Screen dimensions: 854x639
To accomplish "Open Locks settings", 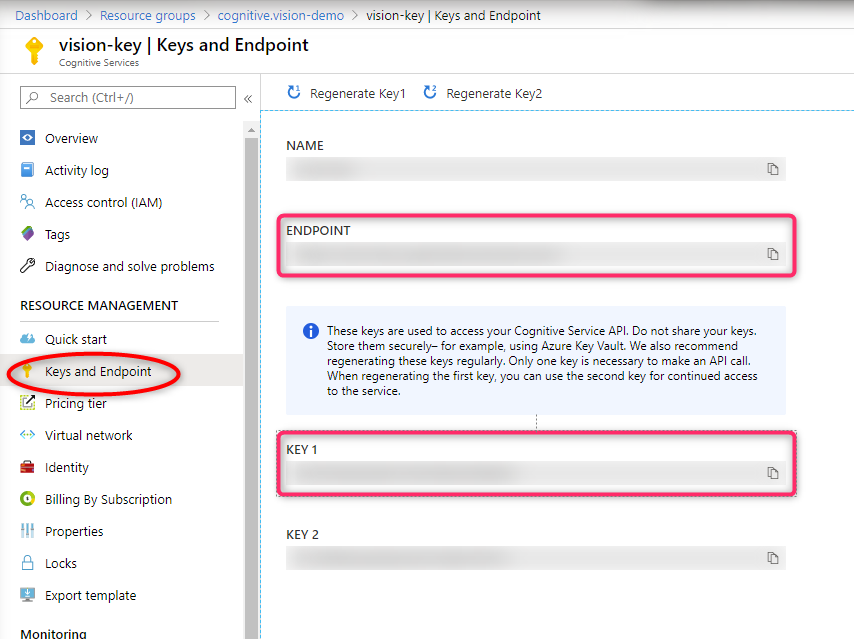I will tap(60, 563).
